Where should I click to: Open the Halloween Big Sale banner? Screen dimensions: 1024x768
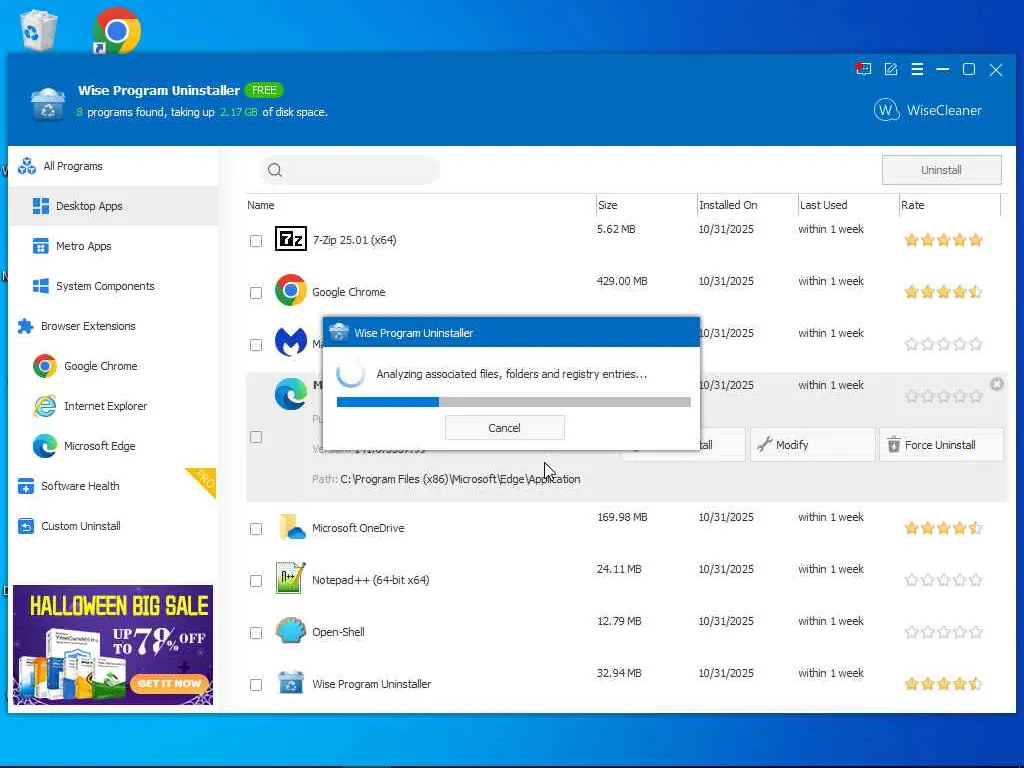pos(113,645)
